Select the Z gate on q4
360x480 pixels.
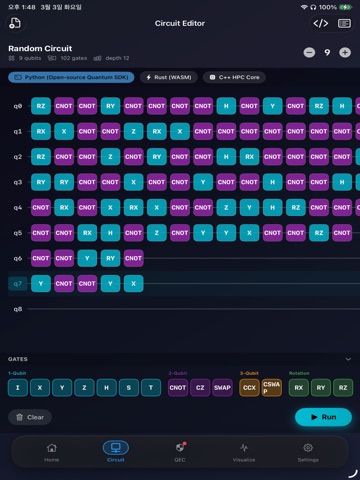coord(226,207)
